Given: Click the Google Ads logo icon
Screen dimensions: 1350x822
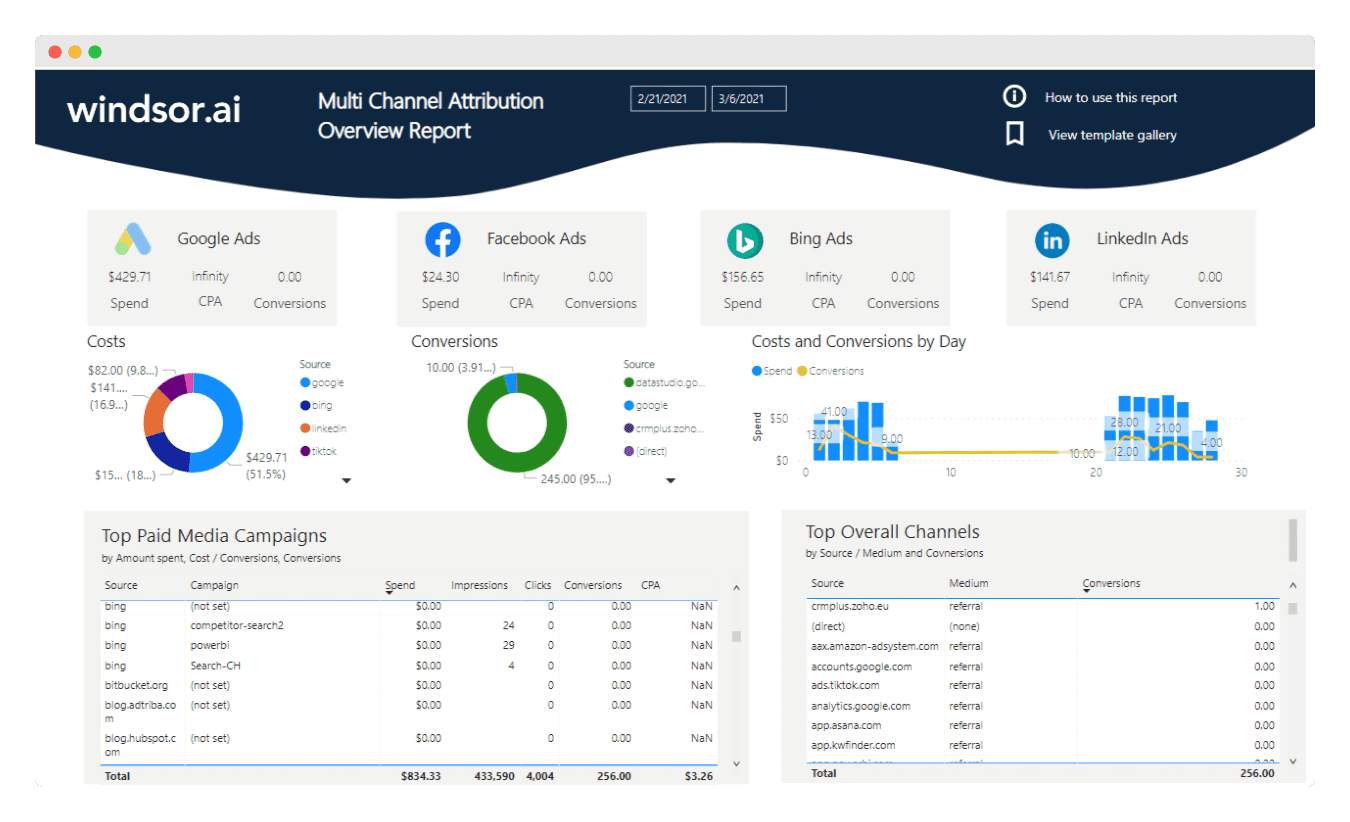Looking at the screenshot, I should [132, 239].
